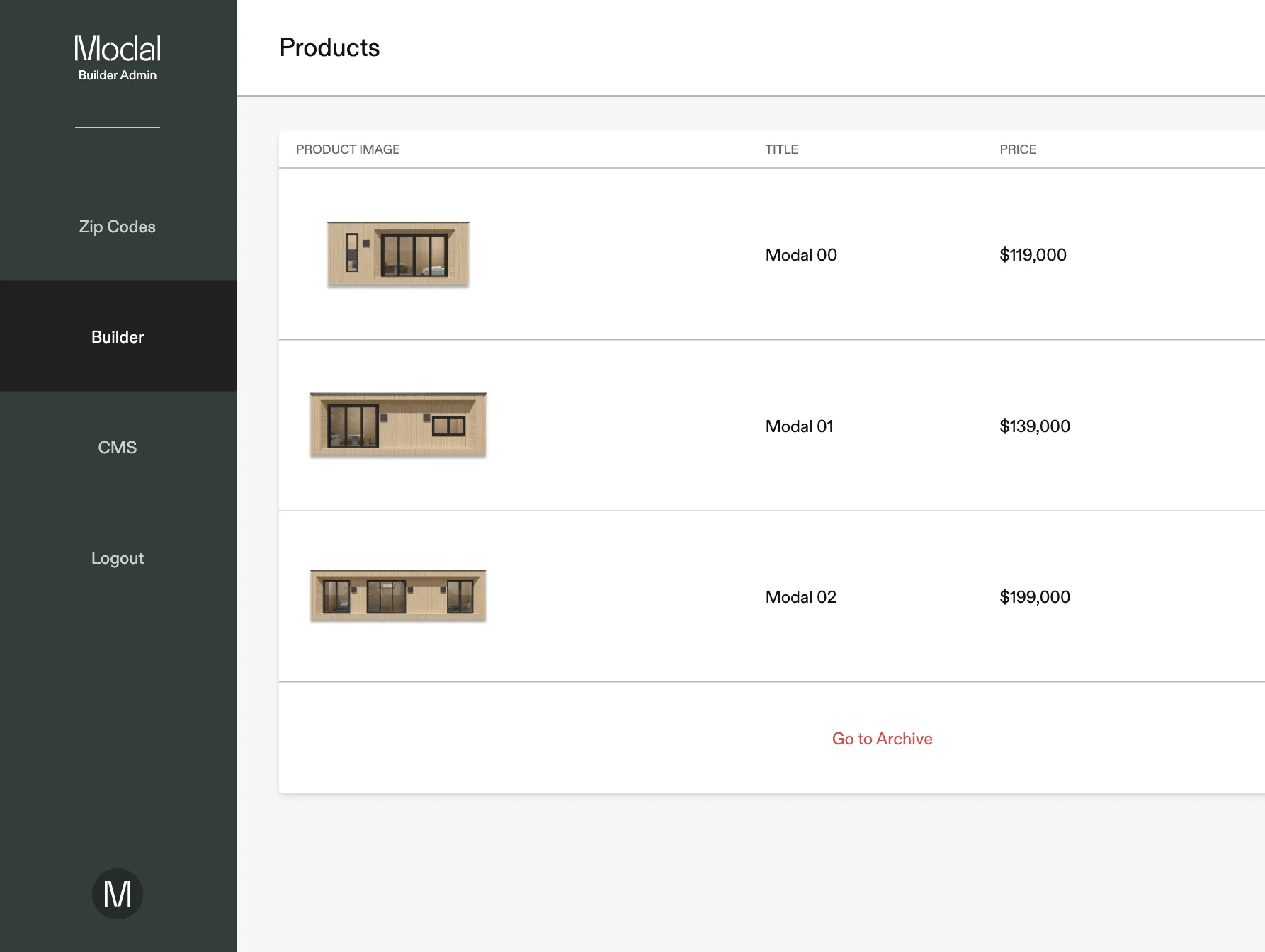Click the Modal 02 product thumbnail
Viewport: 1265px width, 952px height.
(x=397, y=595)
